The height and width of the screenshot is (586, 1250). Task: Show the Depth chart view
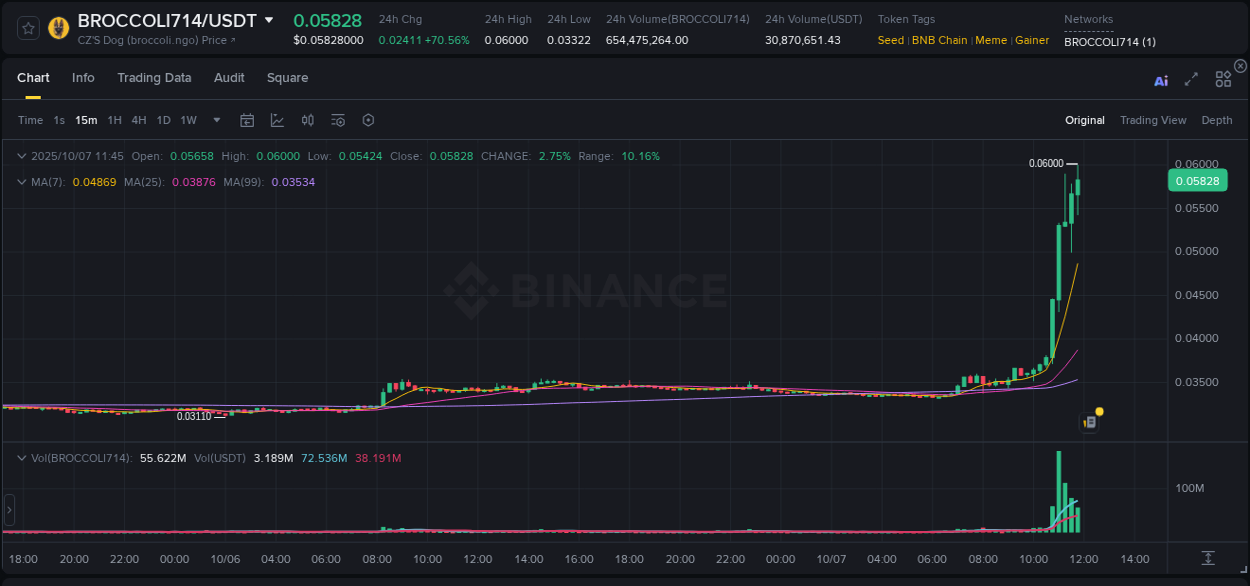click(1216, 120)
